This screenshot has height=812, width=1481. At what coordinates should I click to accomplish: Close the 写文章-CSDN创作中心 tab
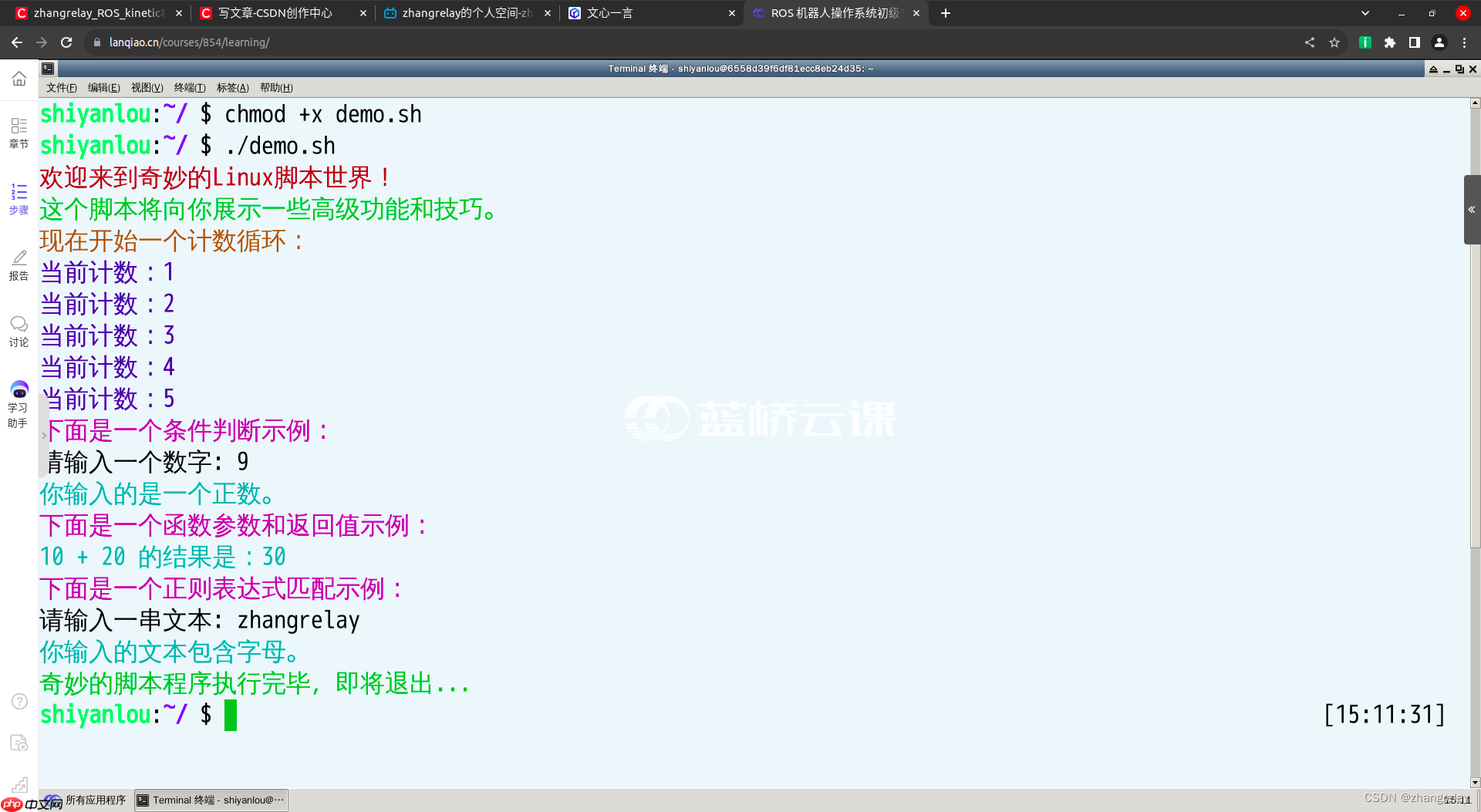(x=363, y=13)
